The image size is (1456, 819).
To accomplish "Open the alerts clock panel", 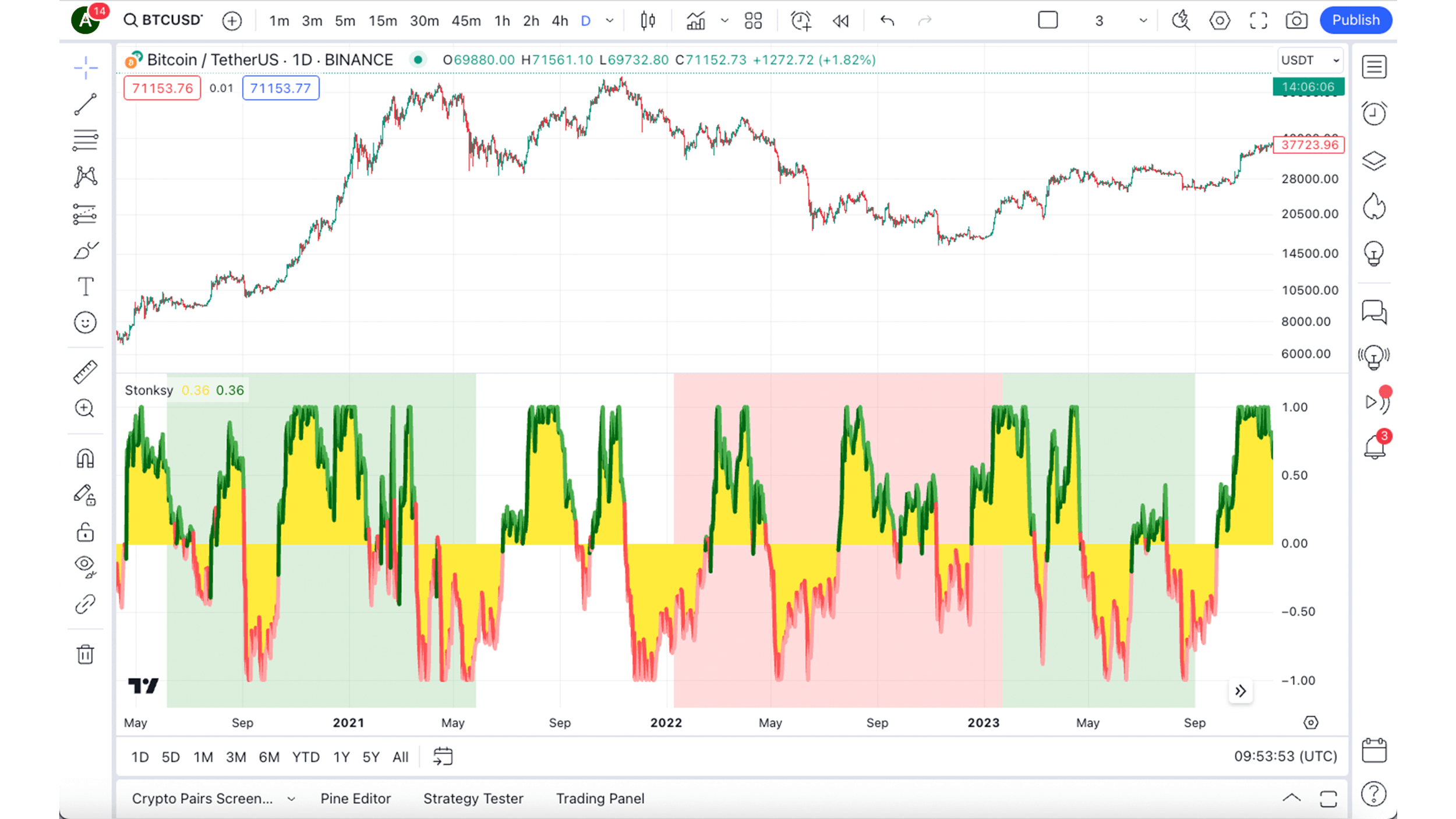I will coord(1374,114).
